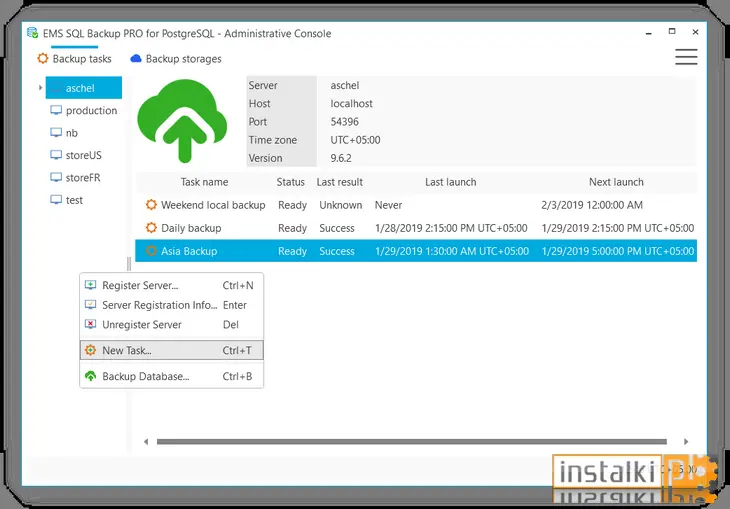This screenshot has height=509, width=730.
Task: Click the left scroll arrow
Action: click(146, 441)
